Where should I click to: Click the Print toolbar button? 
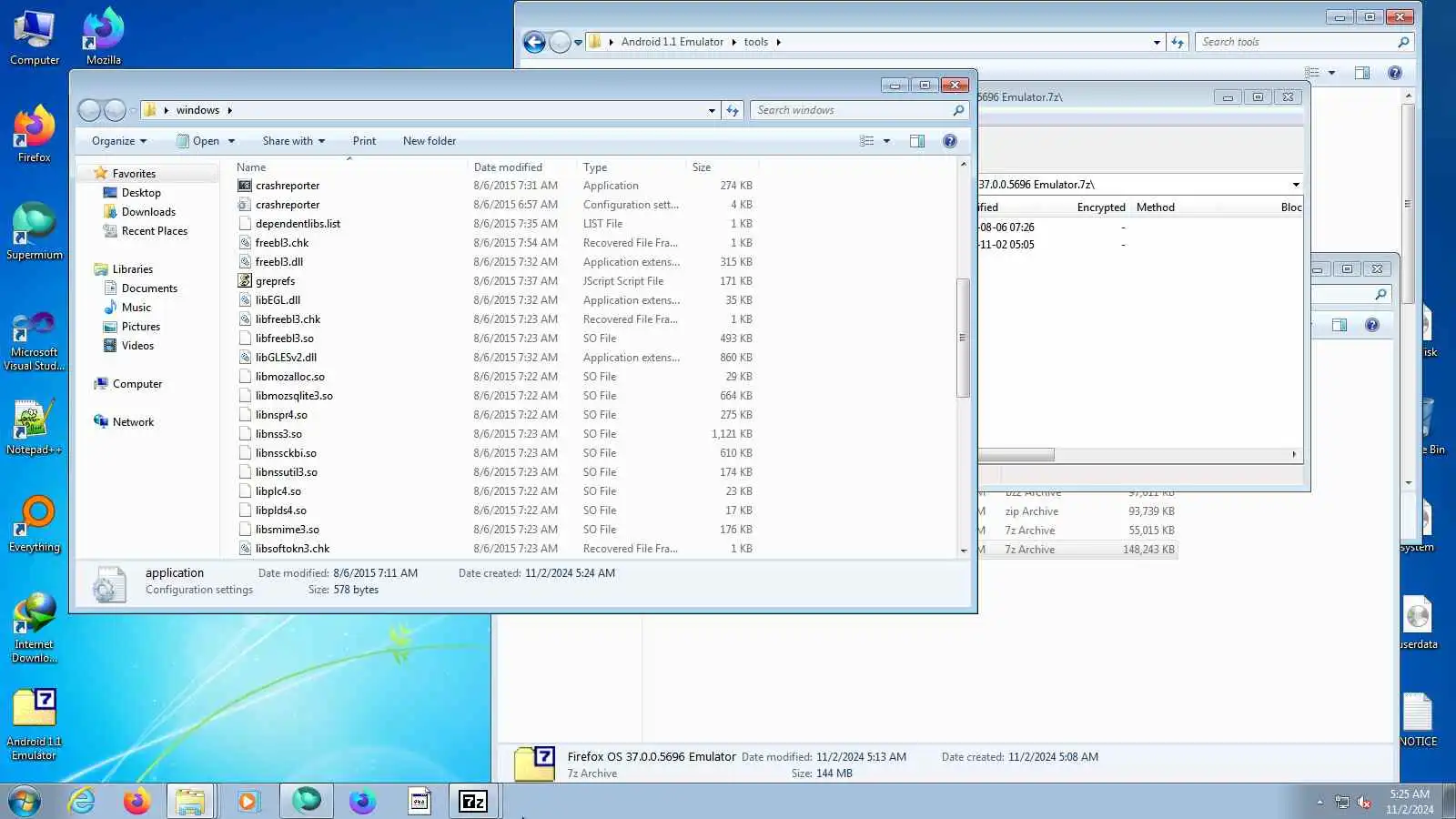pyautogui.click(x=364, y=141)
